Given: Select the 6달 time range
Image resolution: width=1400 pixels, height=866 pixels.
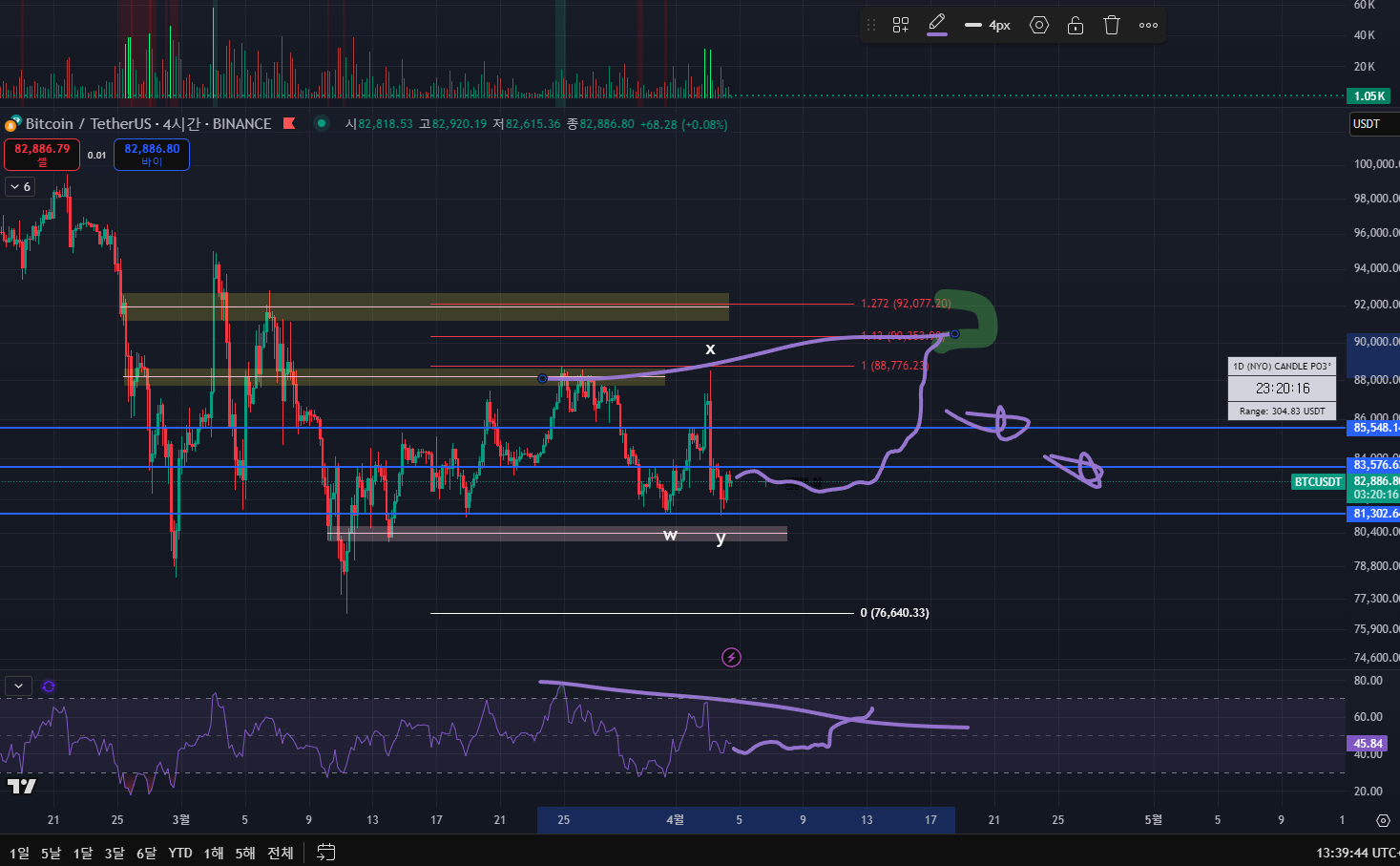Looking at the screenshot, I should click(146, 853).
